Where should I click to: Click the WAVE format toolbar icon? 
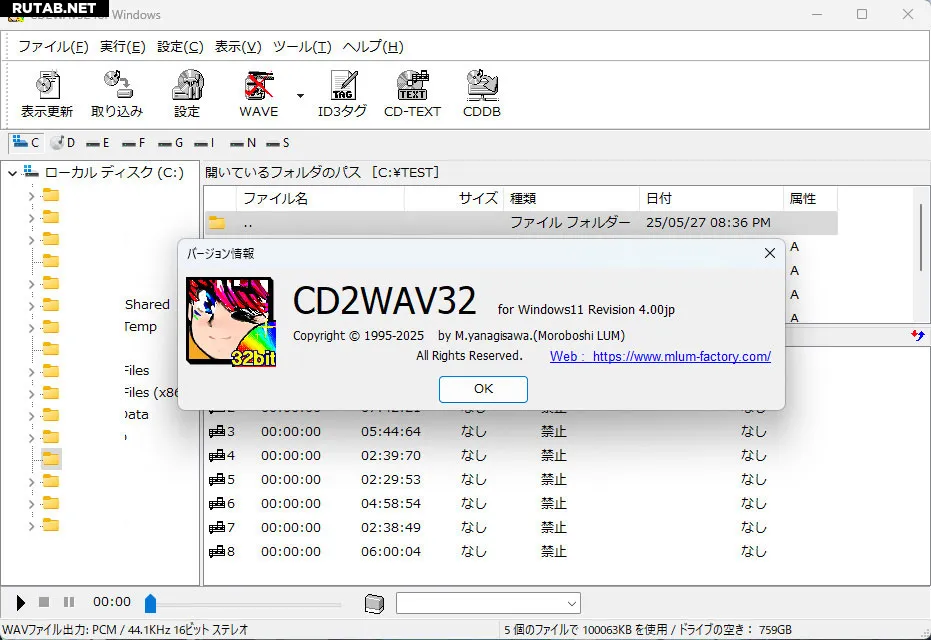tap(258, 94)
